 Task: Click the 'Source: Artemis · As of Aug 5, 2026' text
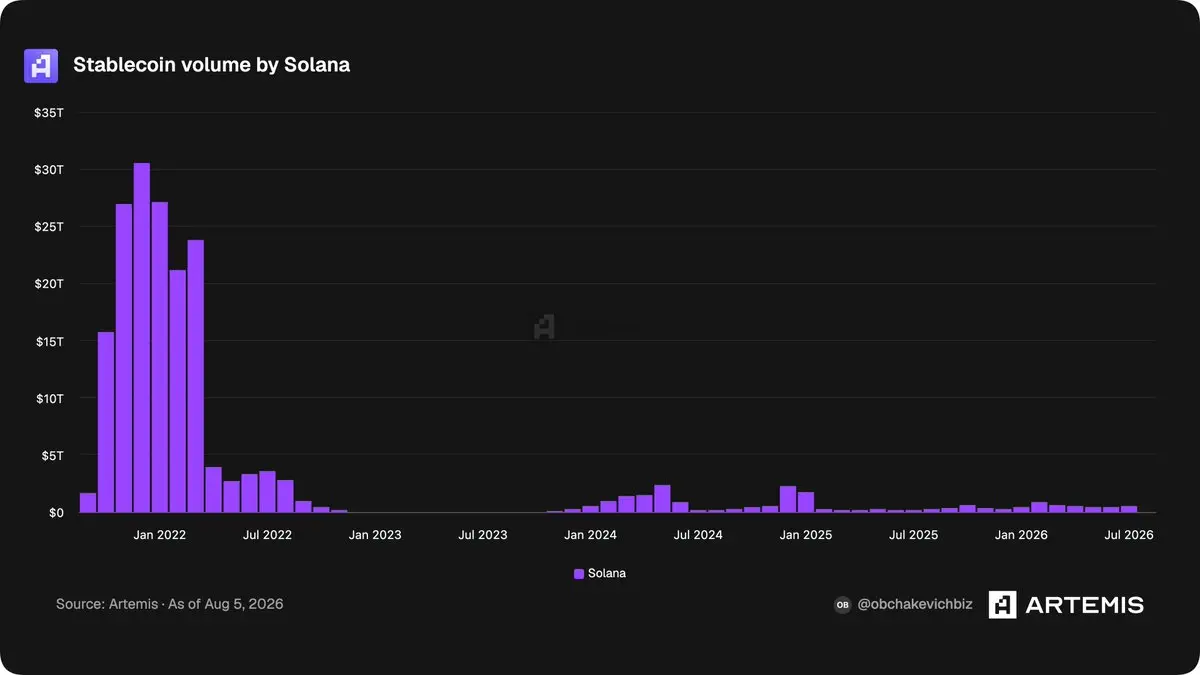[170, 604]
